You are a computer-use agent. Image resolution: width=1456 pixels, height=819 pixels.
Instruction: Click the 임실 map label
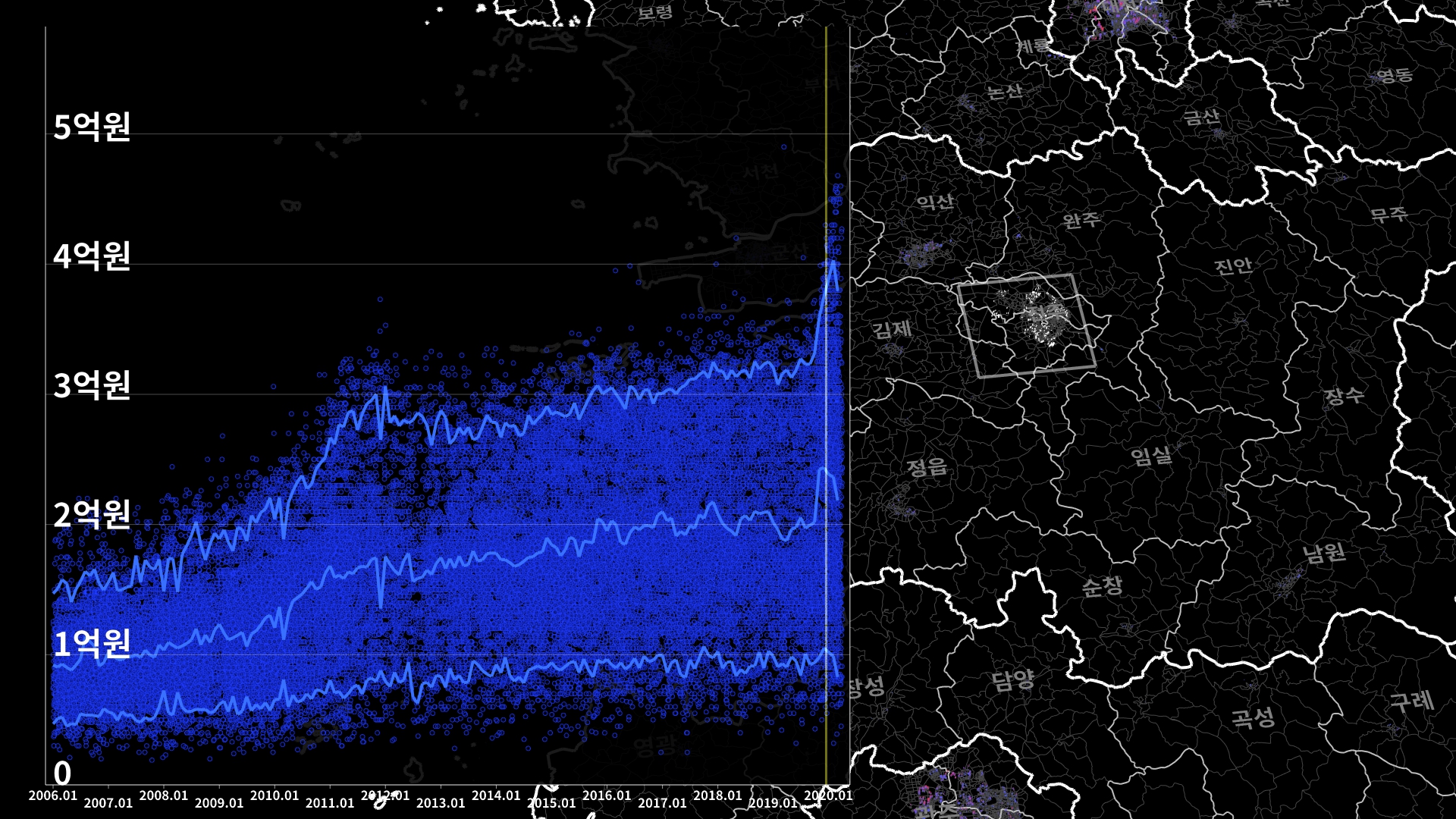(x=1150, y=456)
